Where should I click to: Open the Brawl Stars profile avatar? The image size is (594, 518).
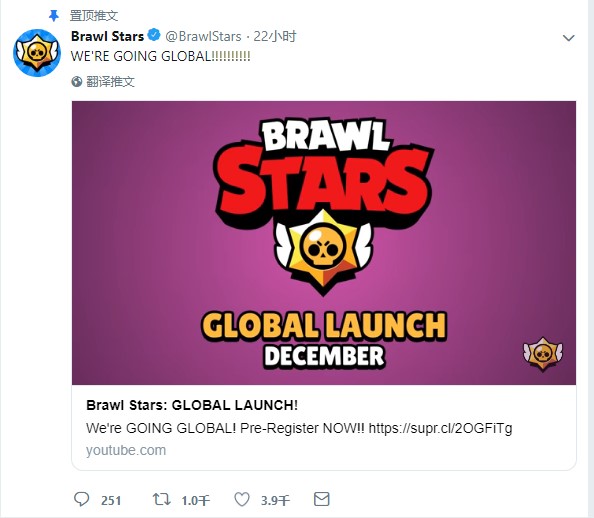click(37, 53)
